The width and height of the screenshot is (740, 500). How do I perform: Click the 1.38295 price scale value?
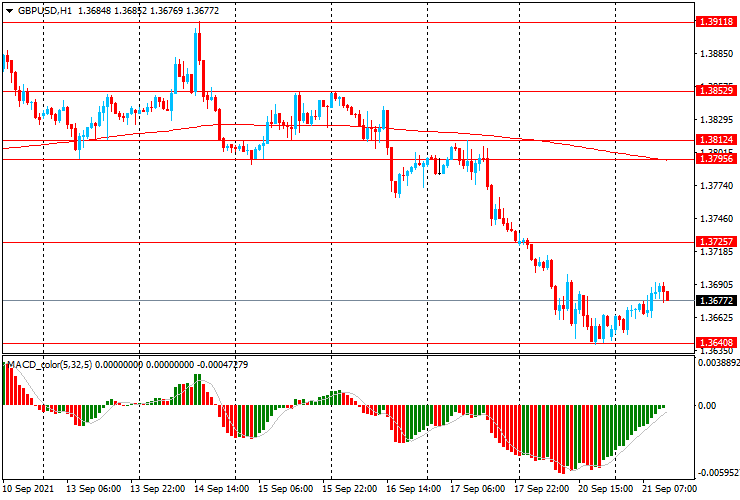click(716, 120)
